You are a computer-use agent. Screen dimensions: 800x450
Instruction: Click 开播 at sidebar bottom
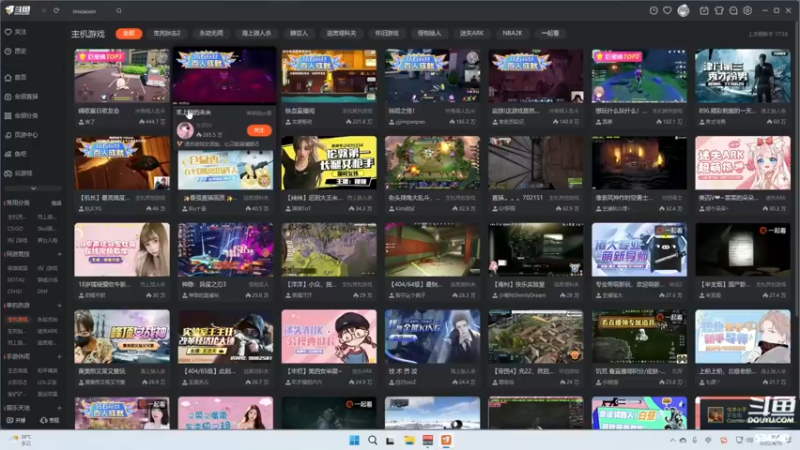point(16,420)
